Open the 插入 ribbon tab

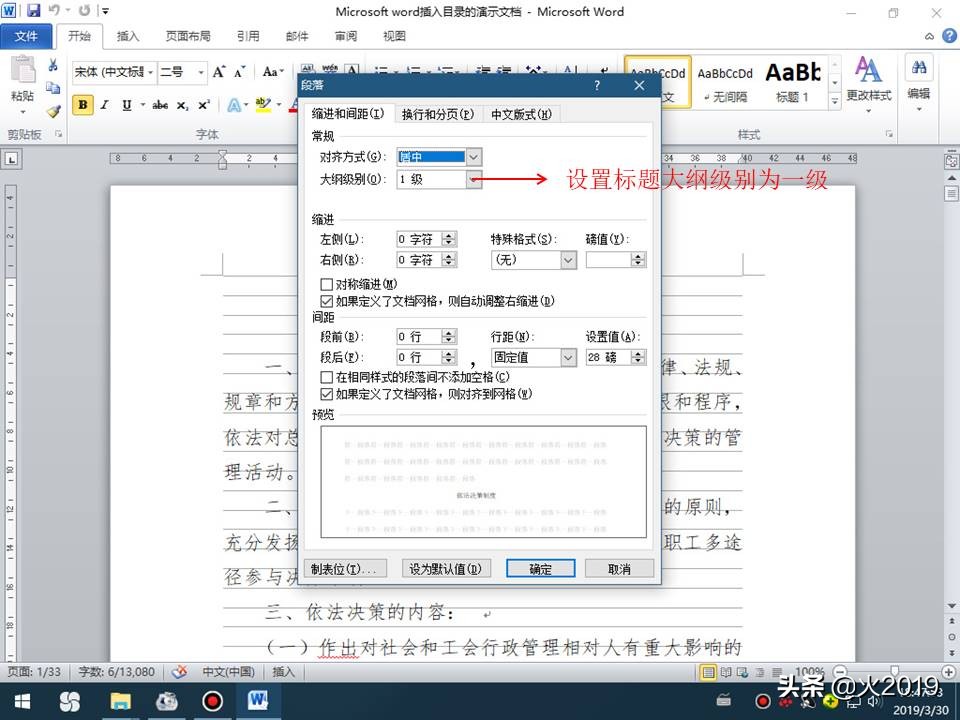pos(128,36)
